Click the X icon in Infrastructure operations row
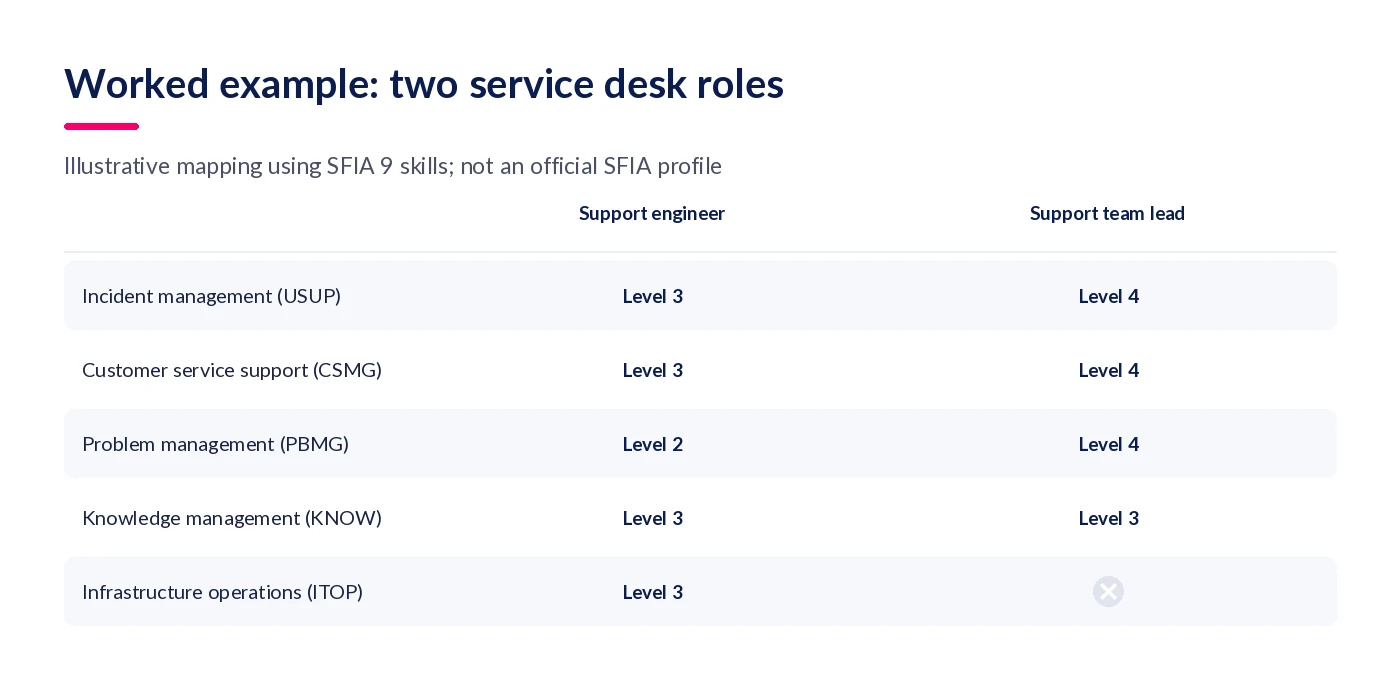The height and width of the screenshot is (700, 1400). pyautogui.click(x=1108, y=592)
